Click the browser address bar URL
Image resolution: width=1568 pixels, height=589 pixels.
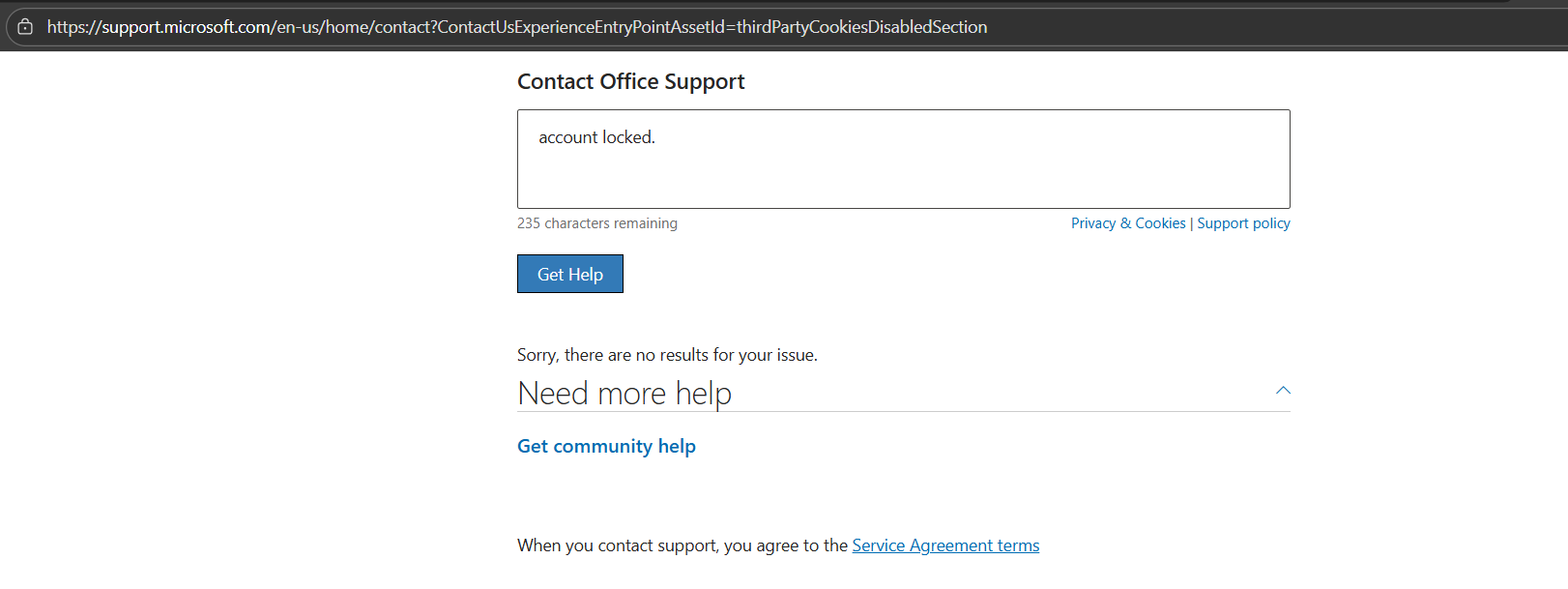[x=517, y=27]
